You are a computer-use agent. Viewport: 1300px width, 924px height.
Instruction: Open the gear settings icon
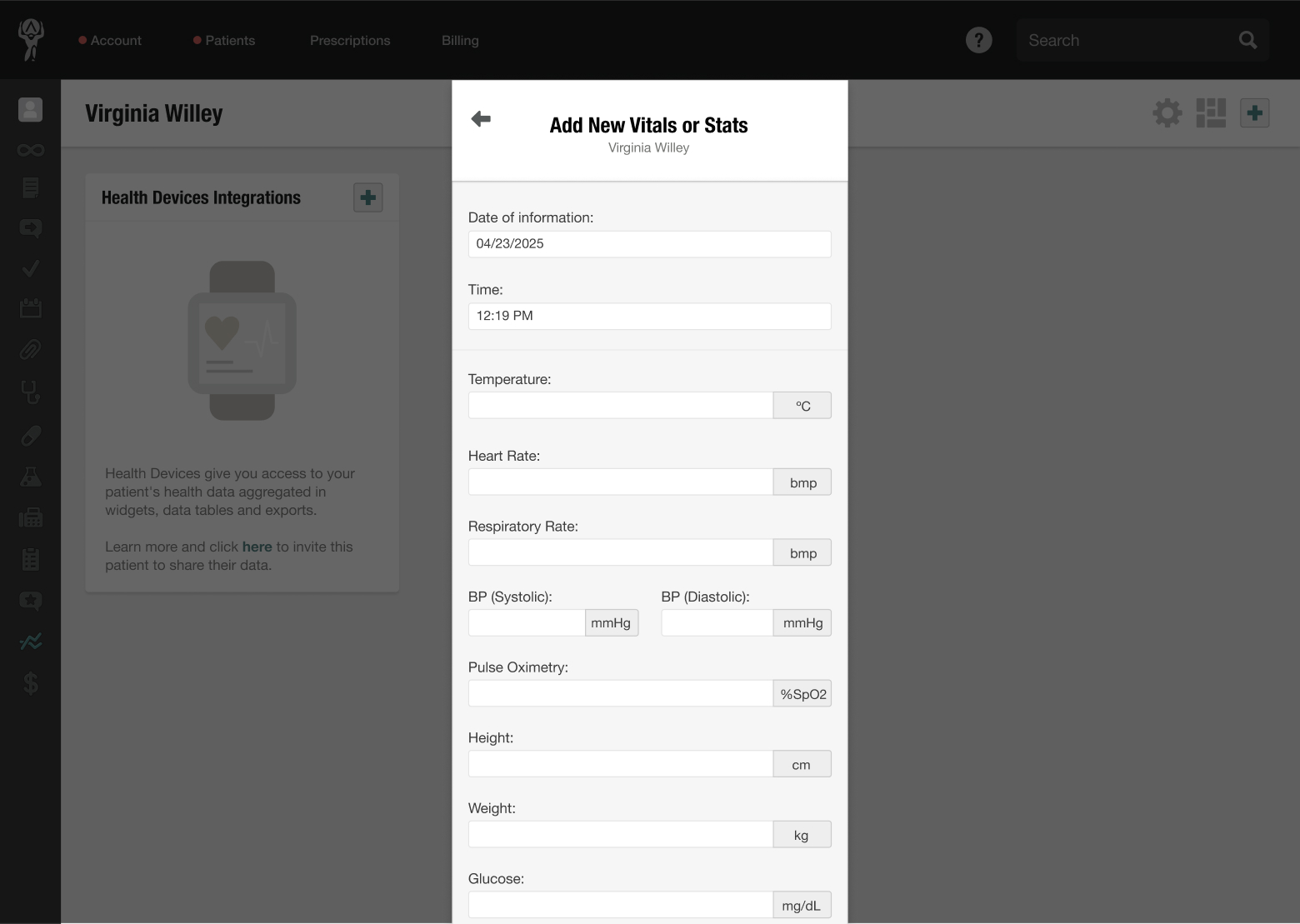(1167, 112)
